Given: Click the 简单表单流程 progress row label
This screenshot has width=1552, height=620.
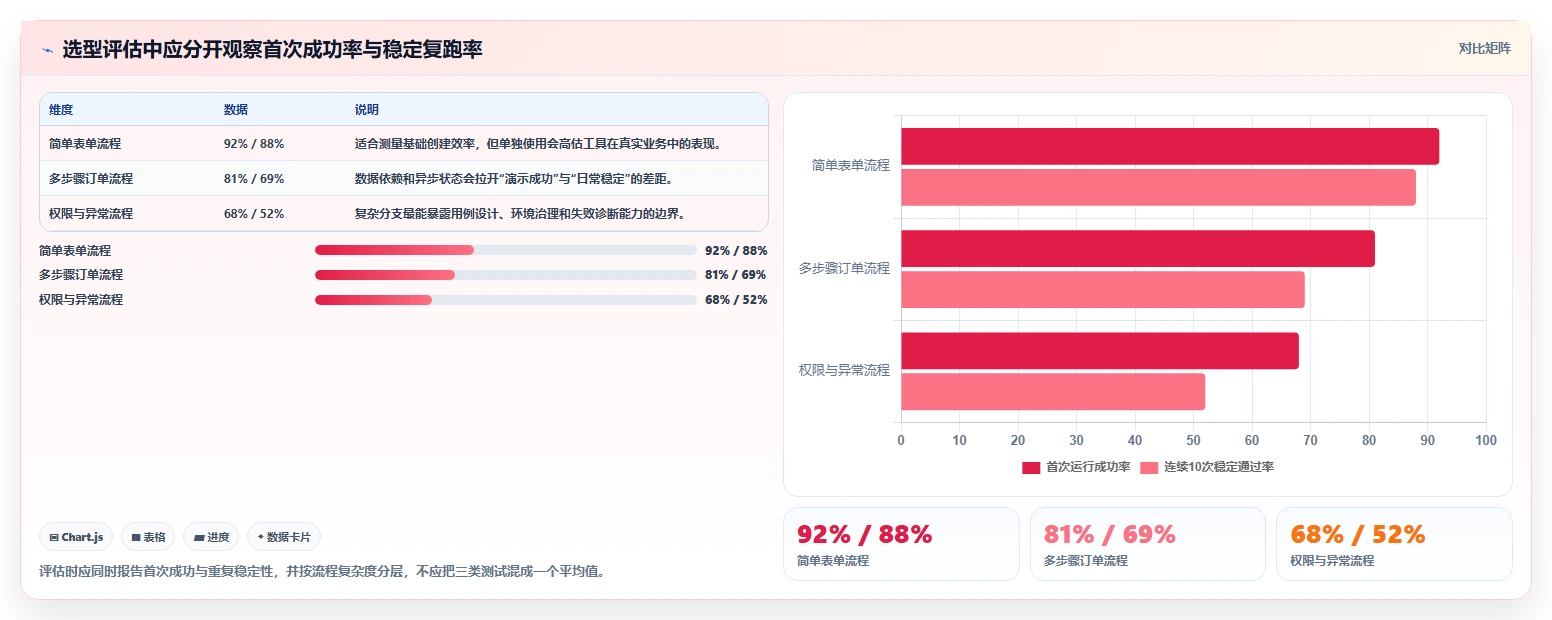Looking at the screenshot, I should pyautogui.click(x=75, y=250).
